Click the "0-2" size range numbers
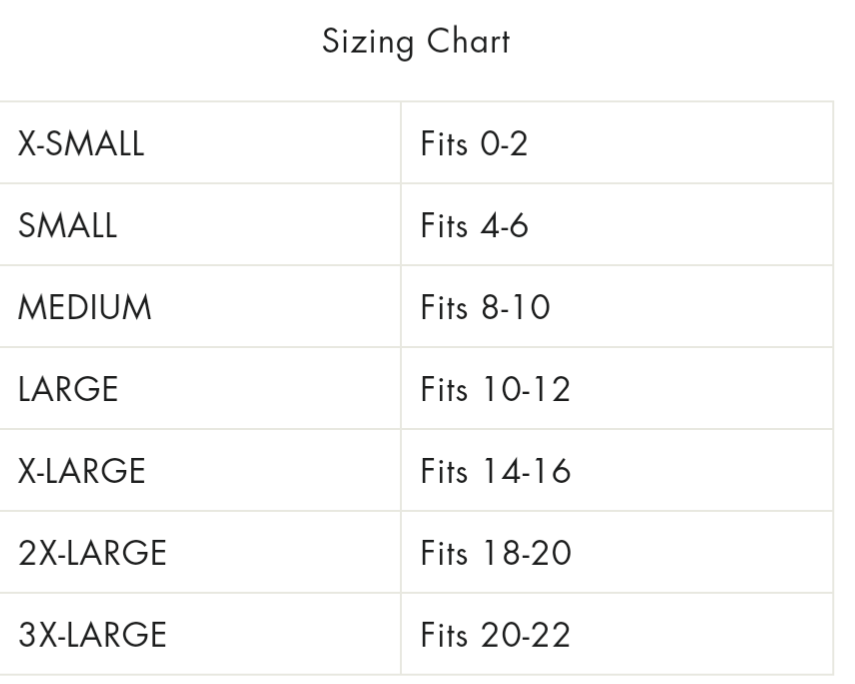855x684 pixels. 503,144
